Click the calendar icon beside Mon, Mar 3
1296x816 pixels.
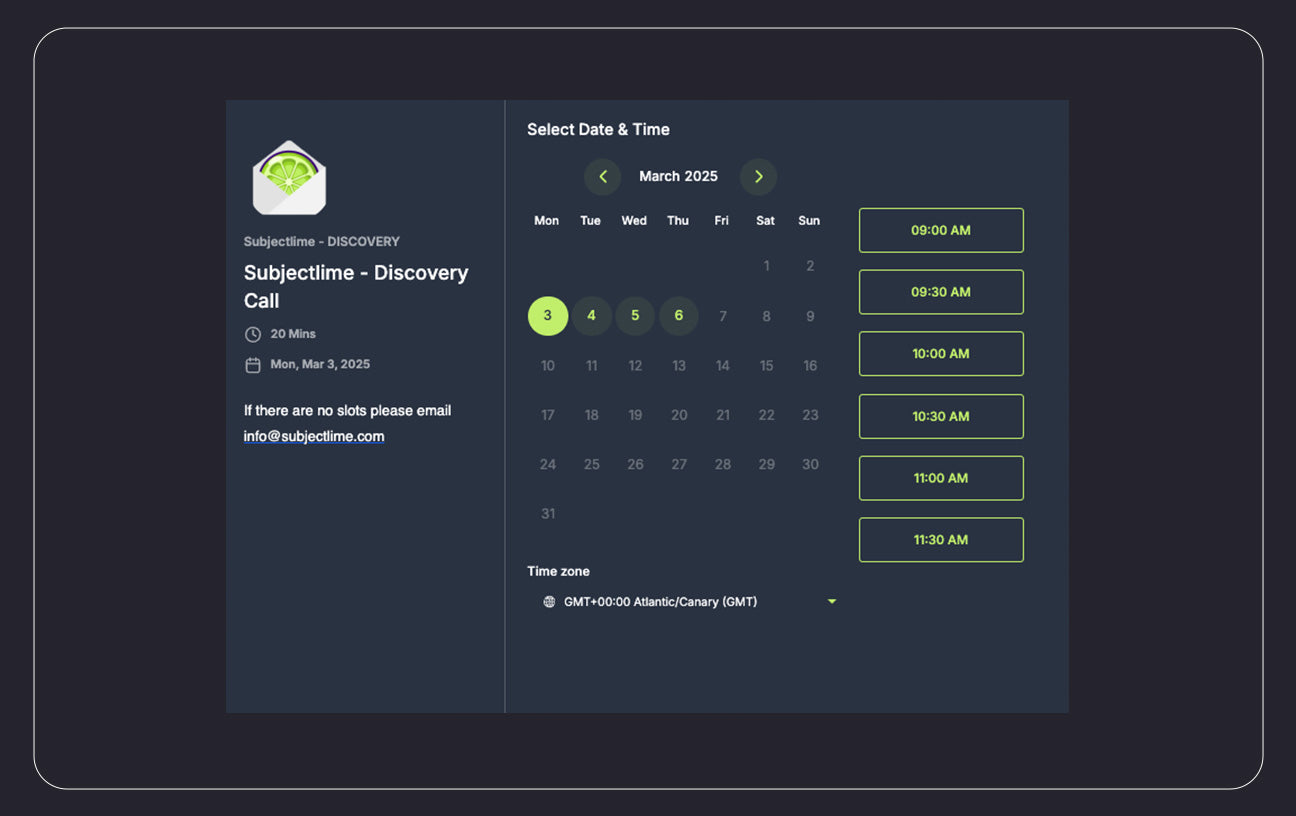pyautogui.click(x=253, y=365)
